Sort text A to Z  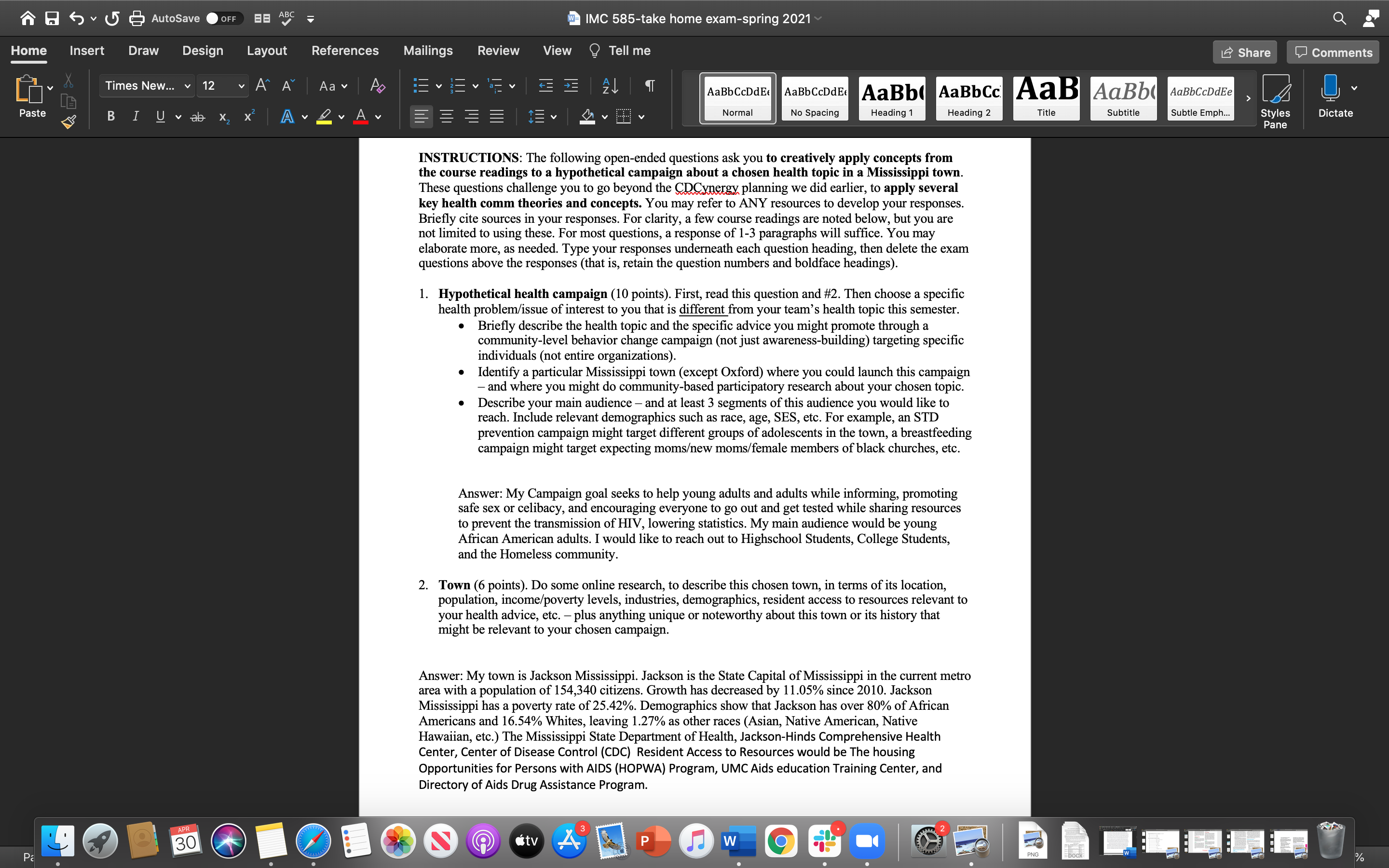610,85
